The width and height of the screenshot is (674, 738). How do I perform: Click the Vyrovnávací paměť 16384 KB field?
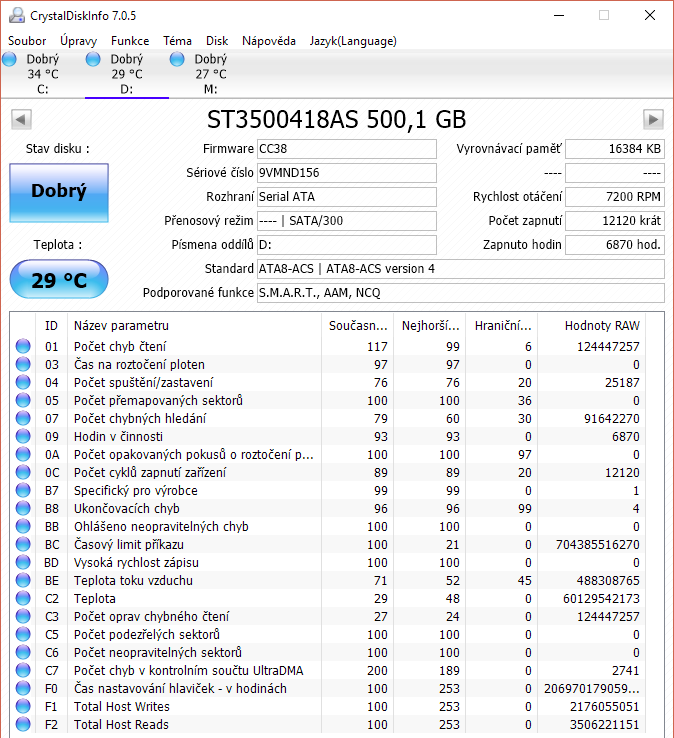click(x=615, y=149)
